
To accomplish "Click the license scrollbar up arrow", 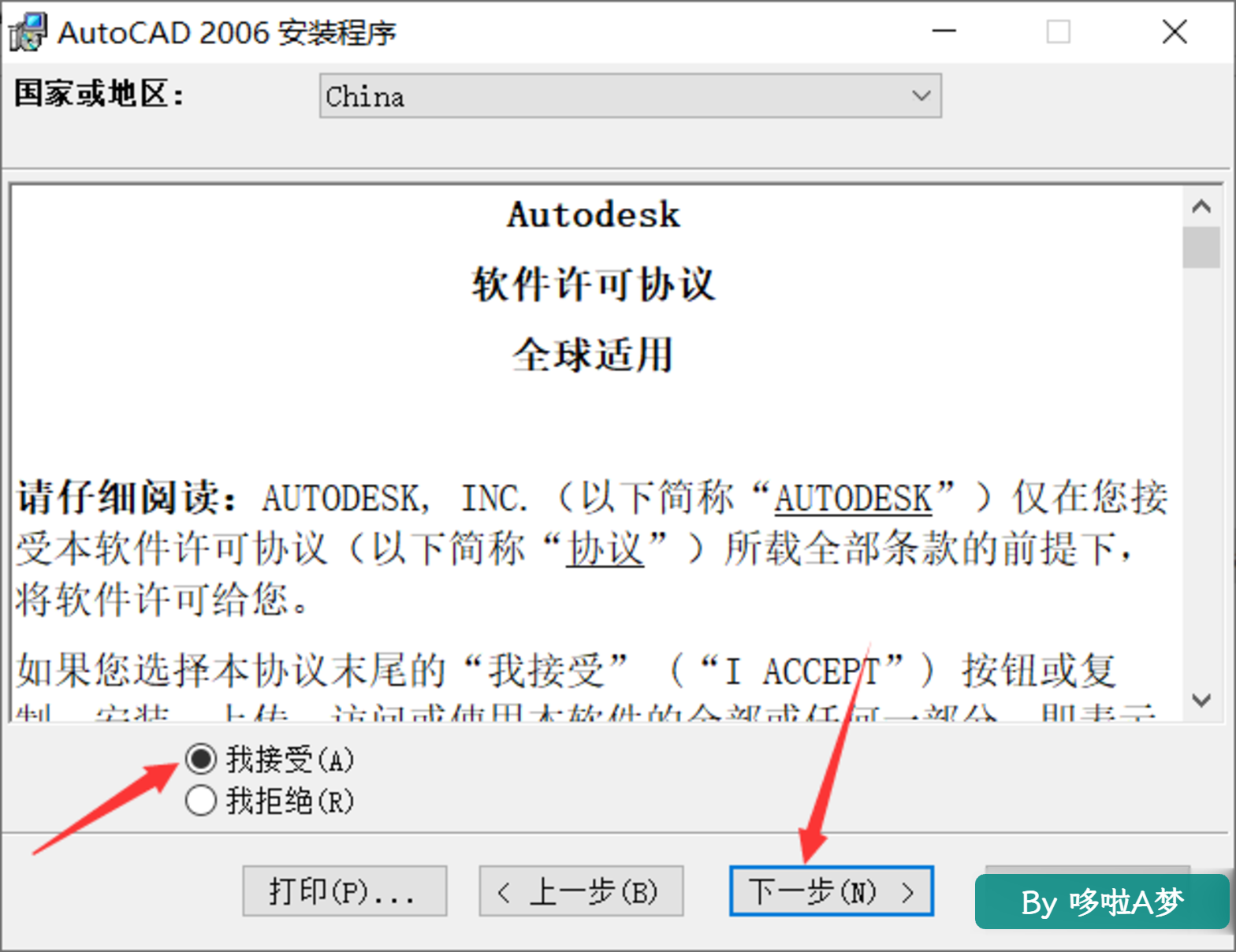I will pyautogui.click(x=1201, y=207).
